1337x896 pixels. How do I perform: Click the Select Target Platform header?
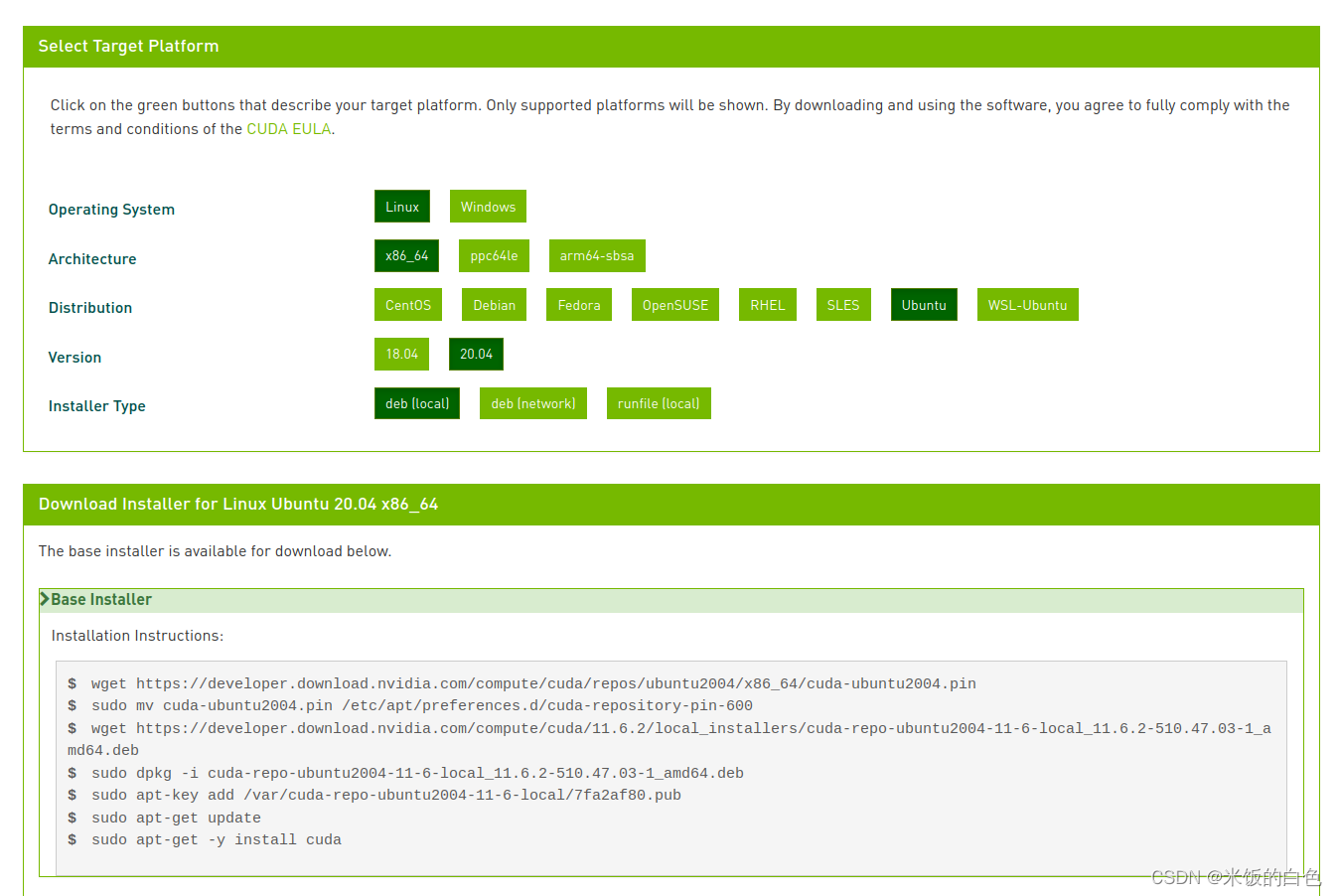click(671, 47)
